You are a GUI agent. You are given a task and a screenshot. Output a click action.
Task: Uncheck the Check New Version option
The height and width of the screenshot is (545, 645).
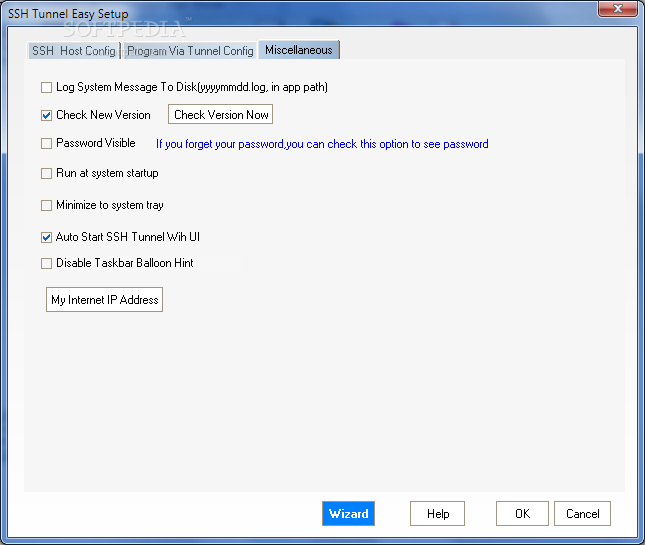pyautogui.click(x=46, y=115)
